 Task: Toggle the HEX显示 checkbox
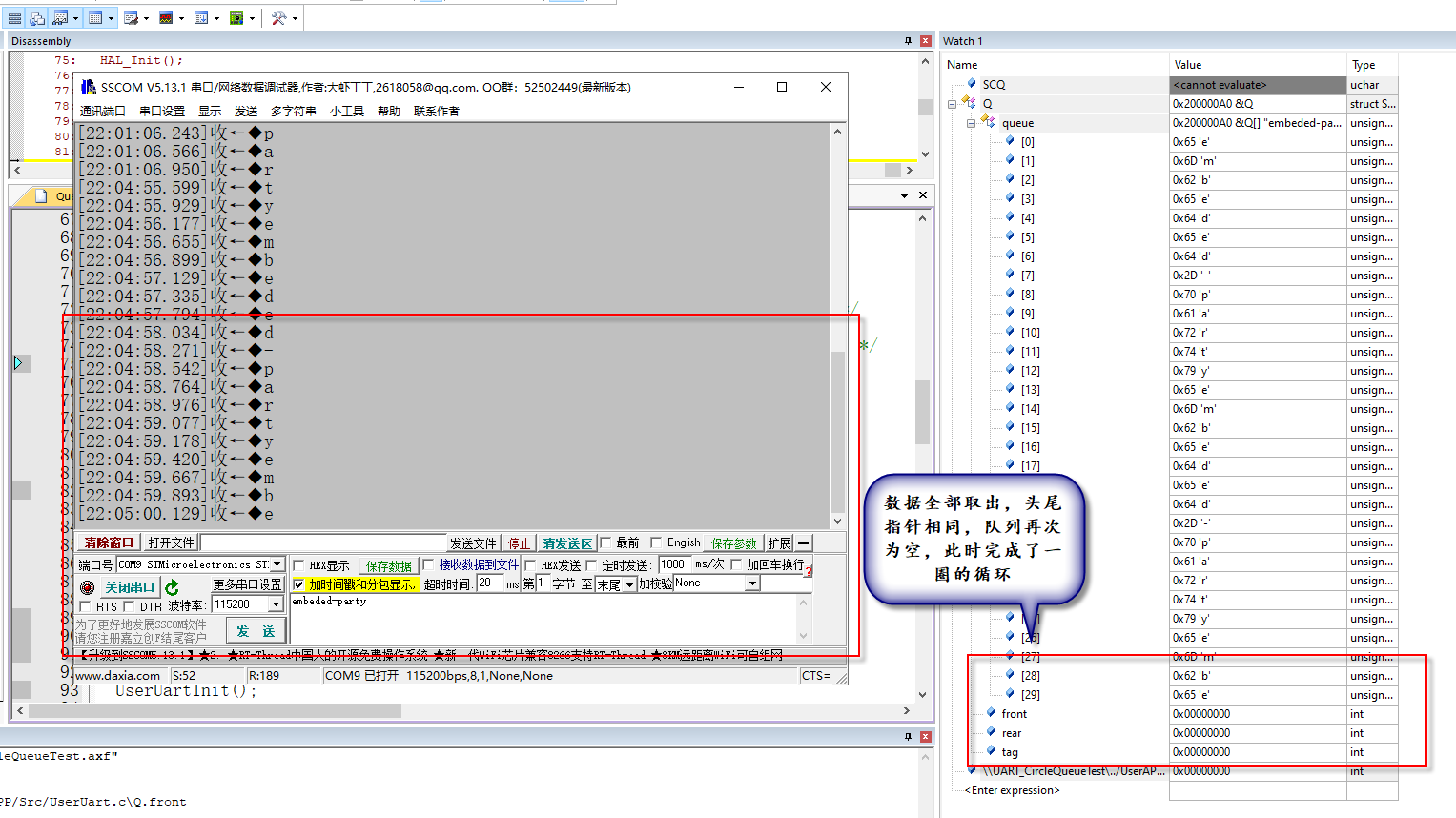click(x=299, y=565)
